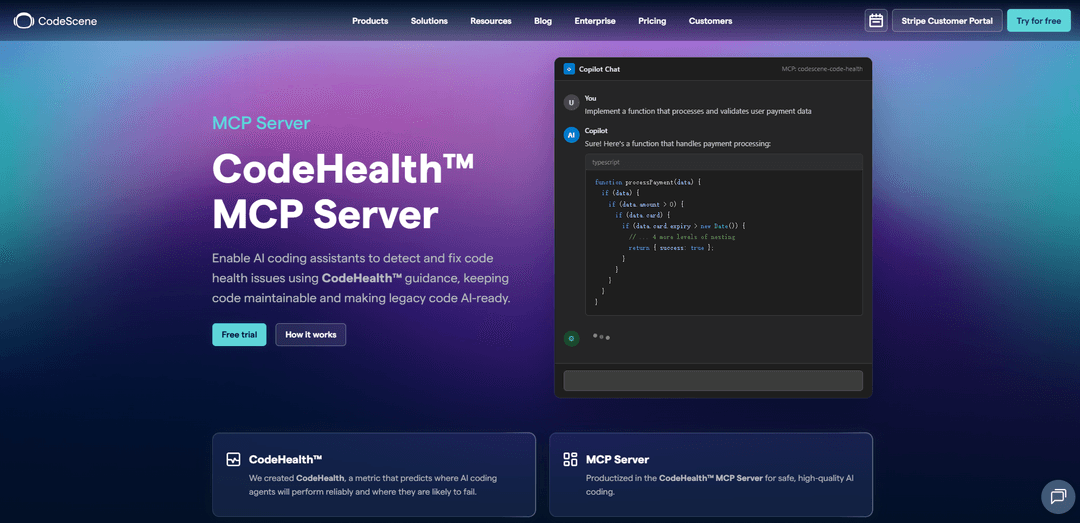Click the CodeHealth card pulse icon
Image resolution: width=1080 pixels, height=523 pixels.
[x=233, y=460]
